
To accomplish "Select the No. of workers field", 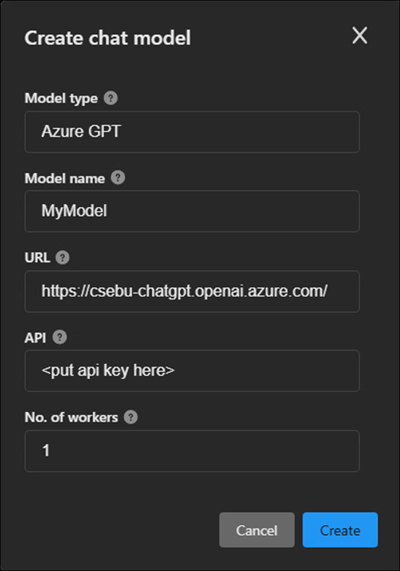I will (x=192, y=451).
